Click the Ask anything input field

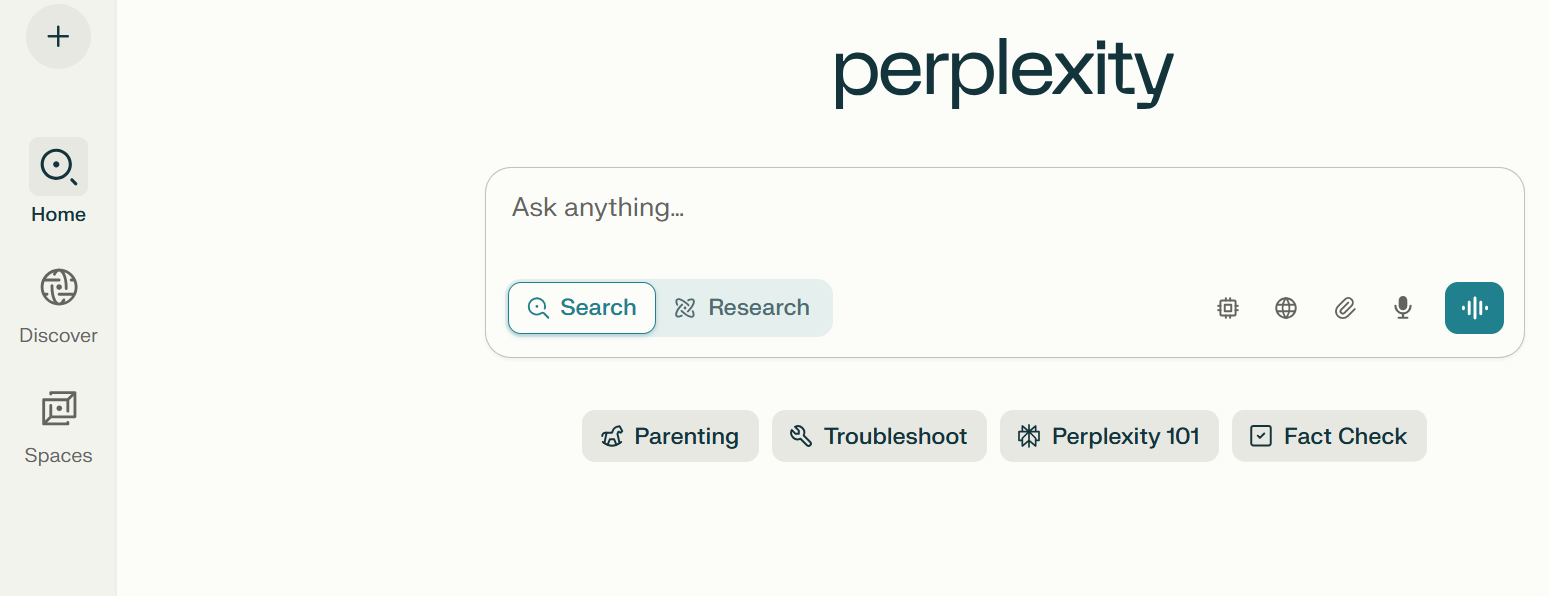[x=1004, y=223]
